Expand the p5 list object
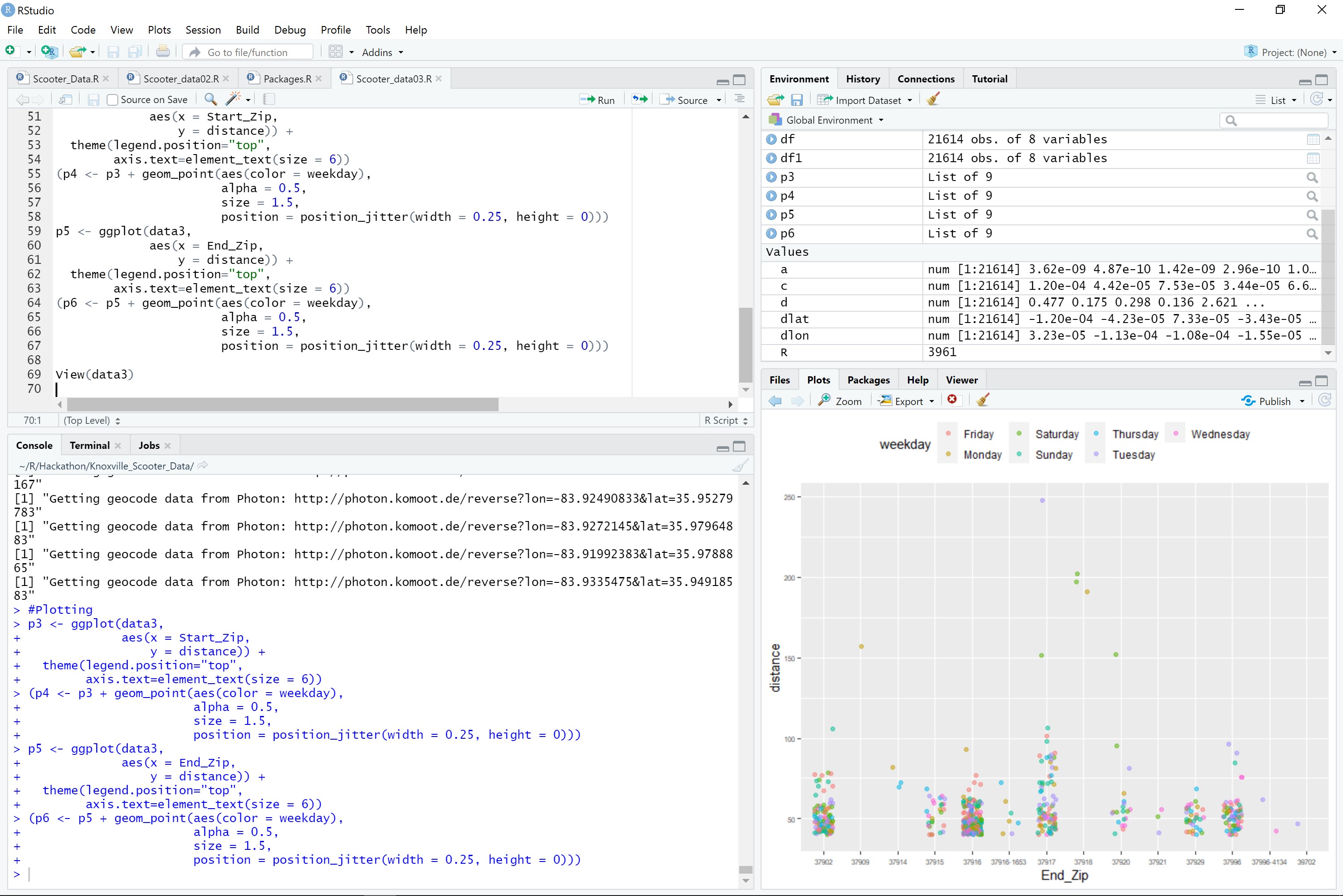1343x896 pixels. 771,215
